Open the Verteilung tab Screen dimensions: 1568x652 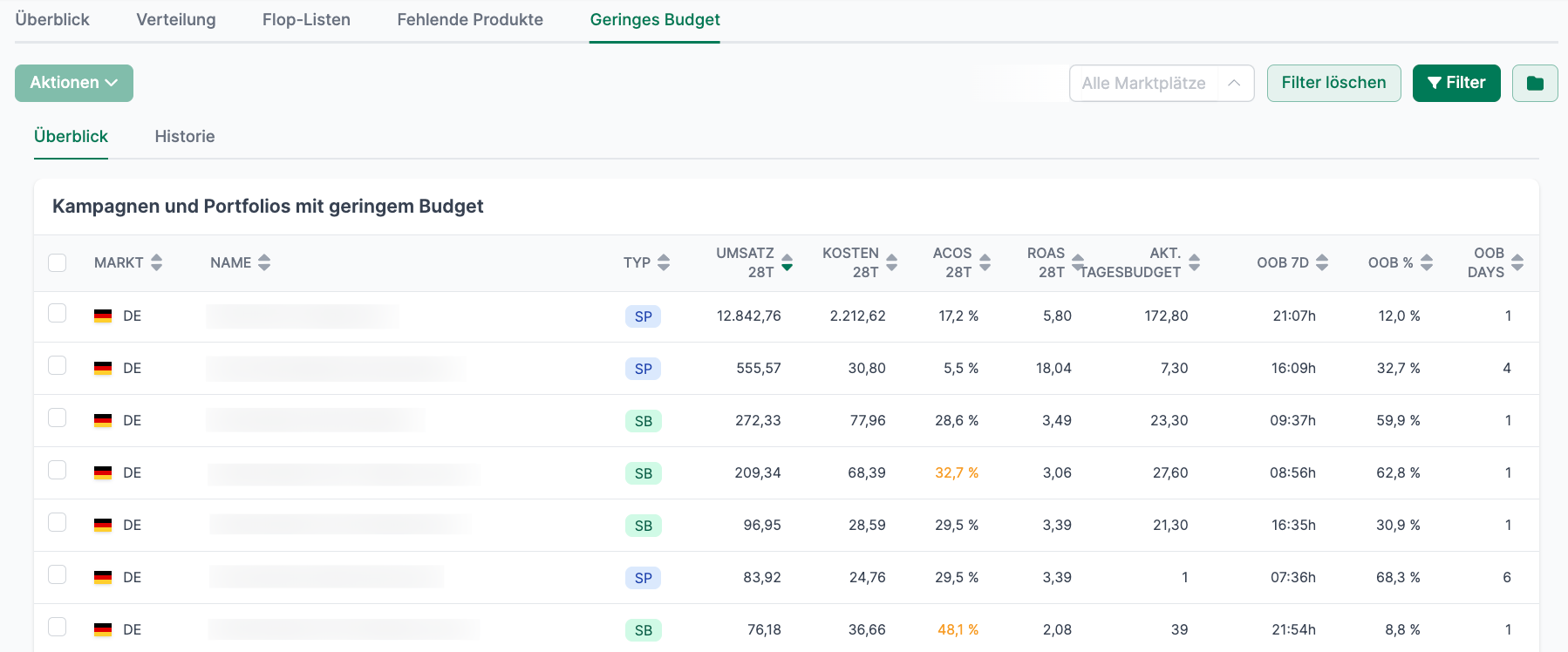point(176,19)
